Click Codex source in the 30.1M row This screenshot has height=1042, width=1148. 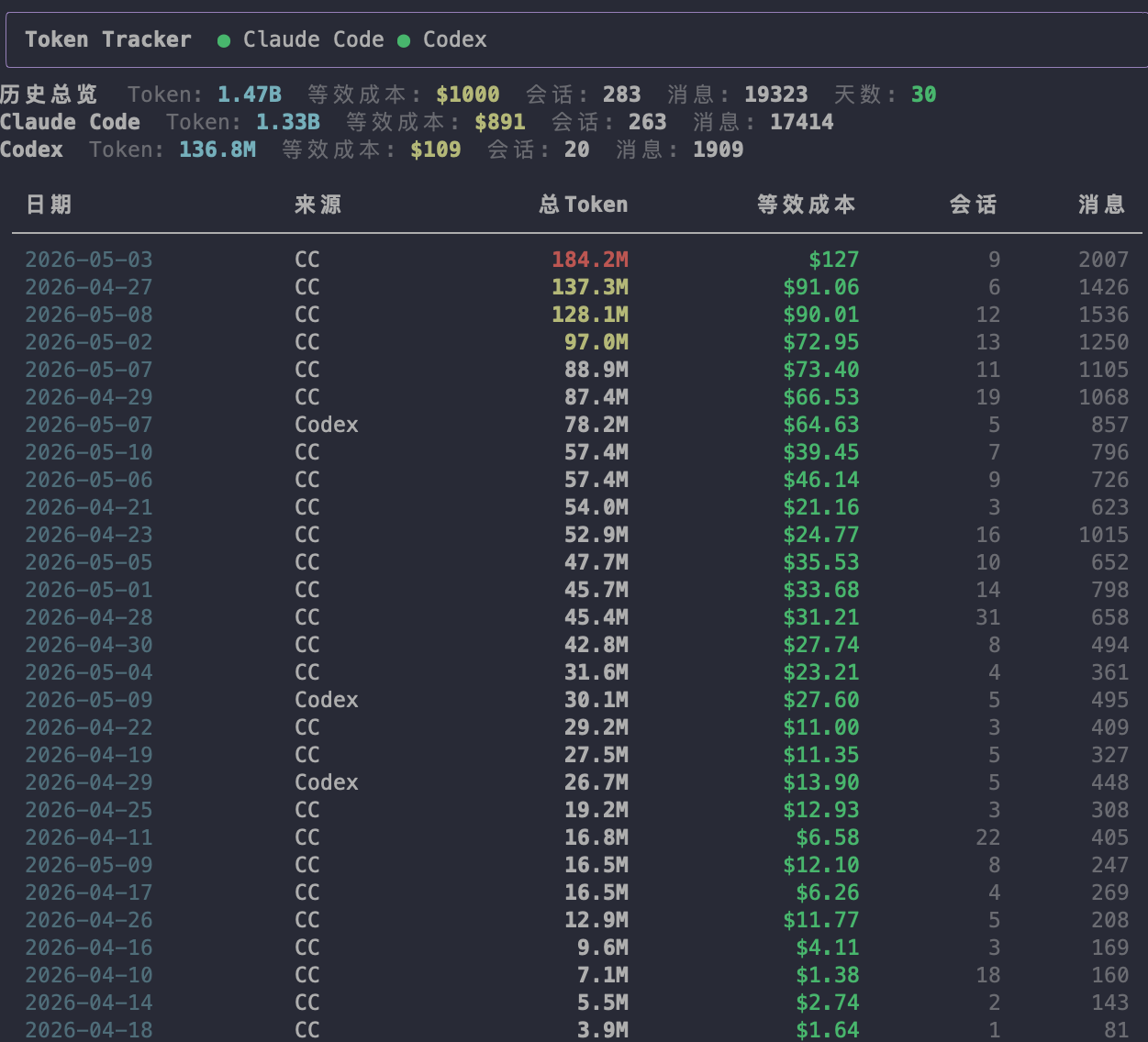coord(327,700)
